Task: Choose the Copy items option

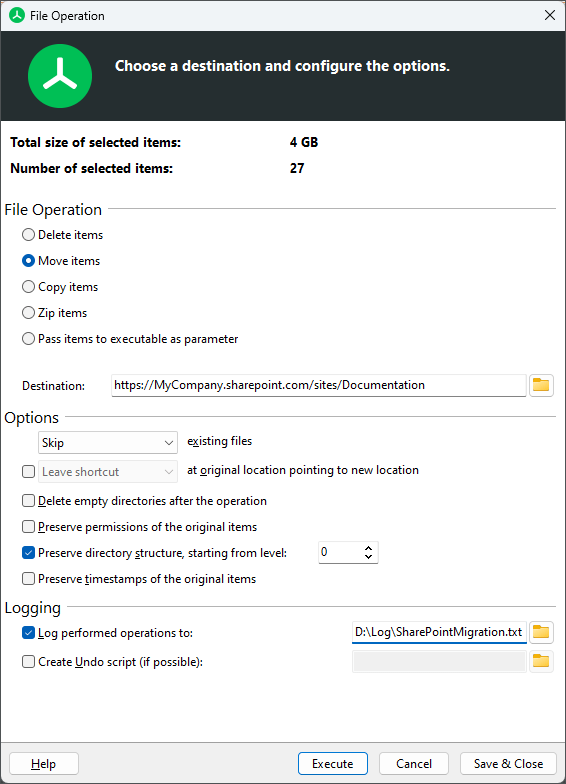Action: coord(28,286)
